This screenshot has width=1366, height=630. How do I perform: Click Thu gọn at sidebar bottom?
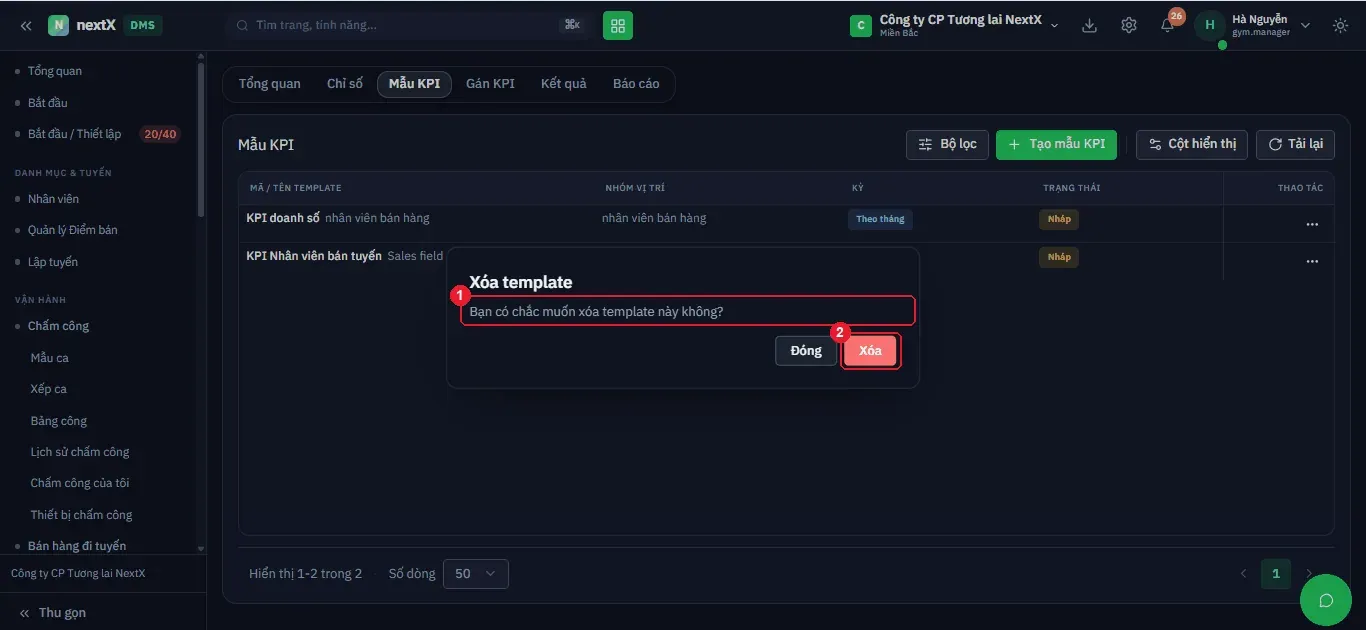52,613
